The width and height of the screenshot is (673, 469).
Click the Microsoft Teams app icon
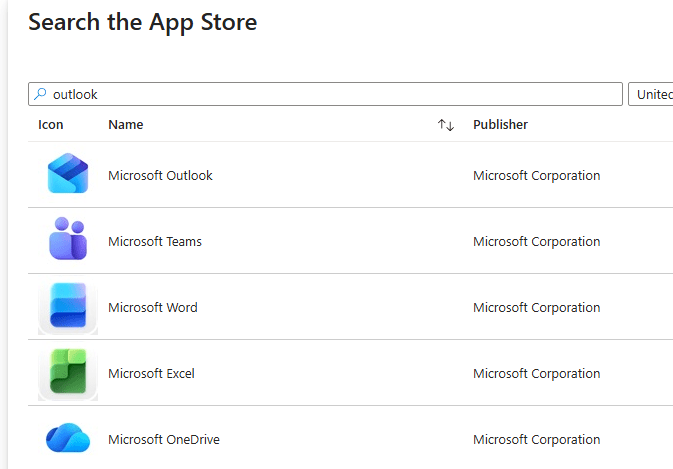[x=68, y=240]
